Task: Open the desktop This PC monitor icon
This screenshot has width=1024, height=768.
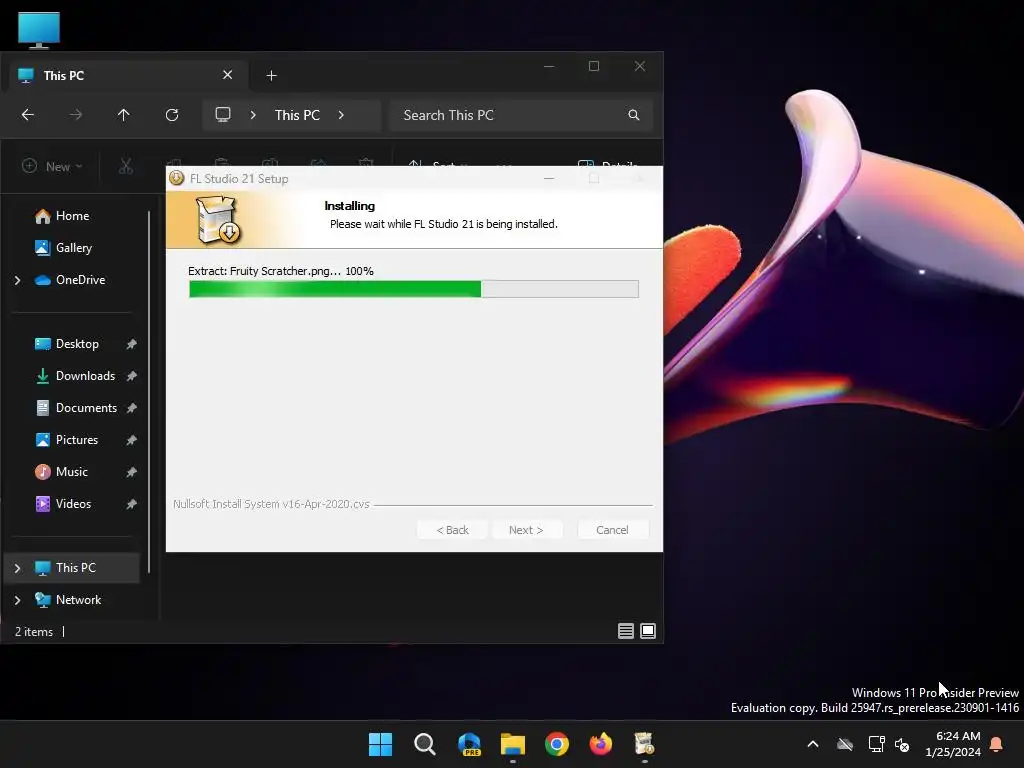Action: (39, 30)
